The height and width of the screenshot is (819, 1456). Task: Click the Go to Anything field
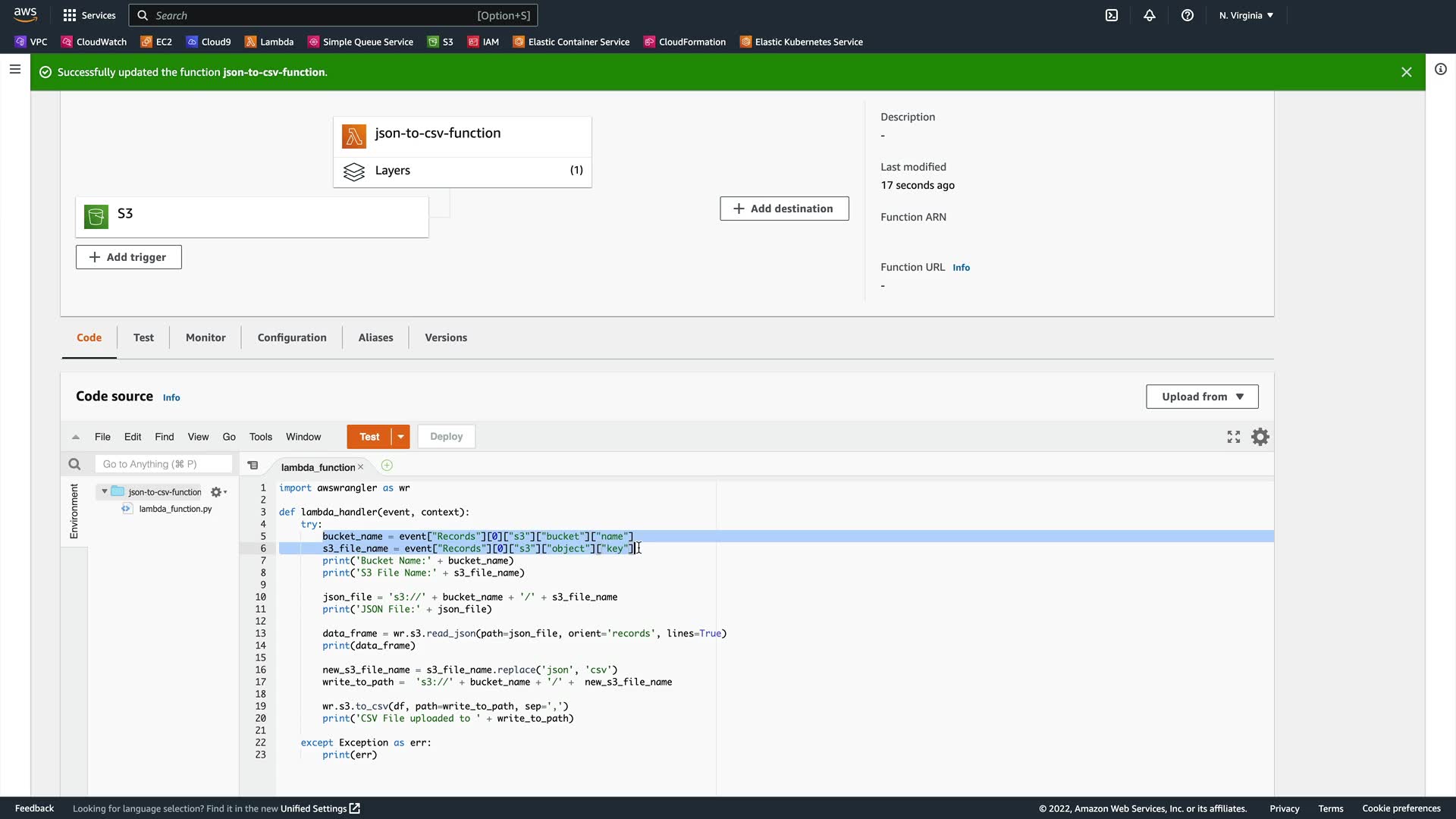pyautogui.click(x=163, y=464)
